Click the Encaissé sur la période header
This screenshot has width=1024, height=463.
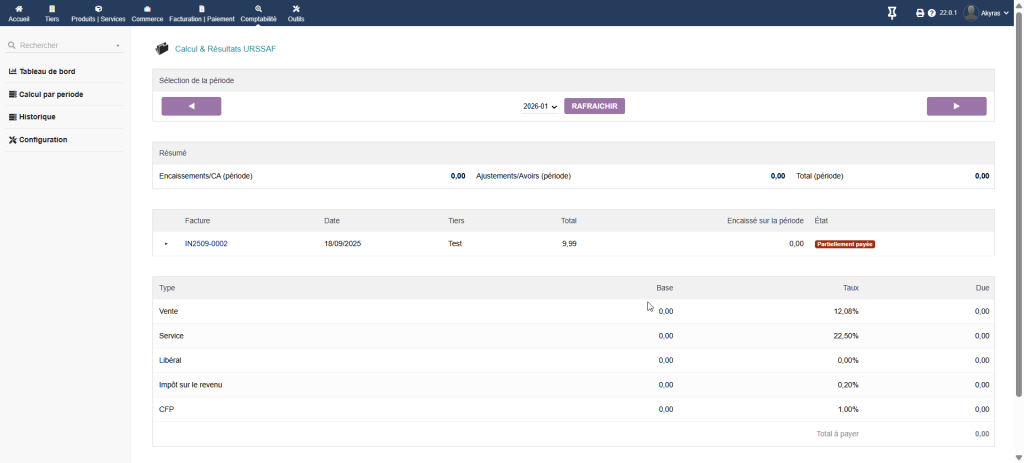tap(765, 221)
